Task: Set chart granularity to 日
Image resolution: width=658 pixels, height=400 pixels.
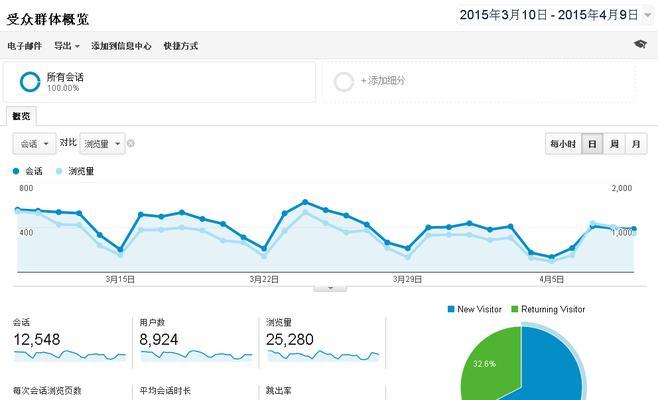Action: 592,144
